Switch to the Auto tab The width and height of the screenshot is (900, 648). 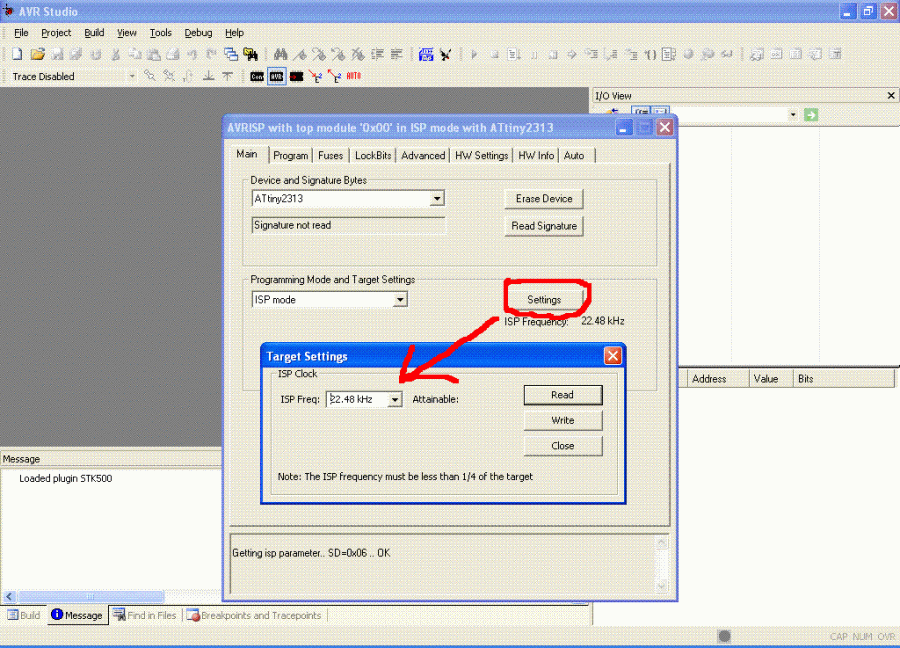[574, 156]
